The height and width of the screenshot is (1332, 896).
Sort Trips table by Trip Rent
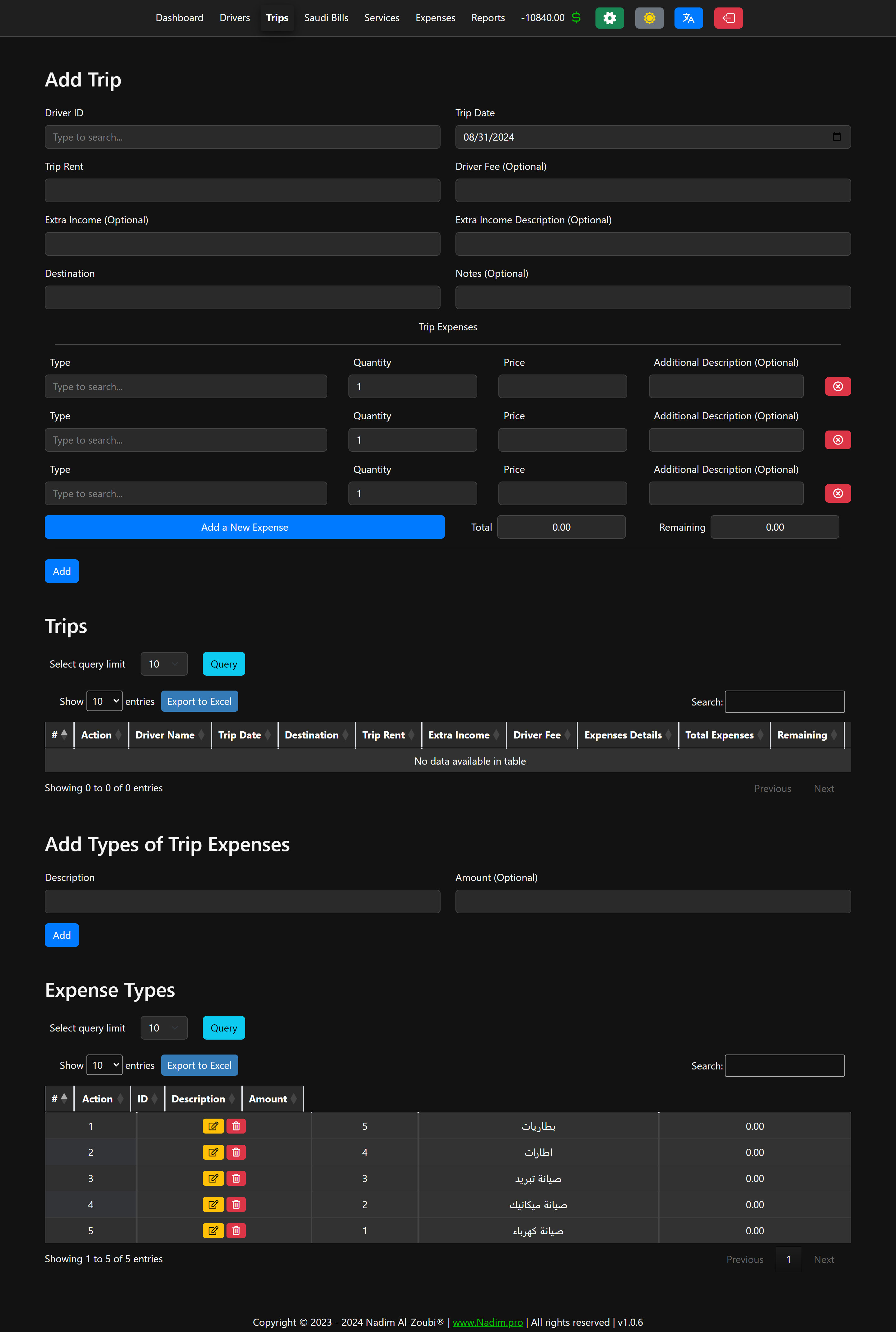pyautogui.click(x=388, y=735)
